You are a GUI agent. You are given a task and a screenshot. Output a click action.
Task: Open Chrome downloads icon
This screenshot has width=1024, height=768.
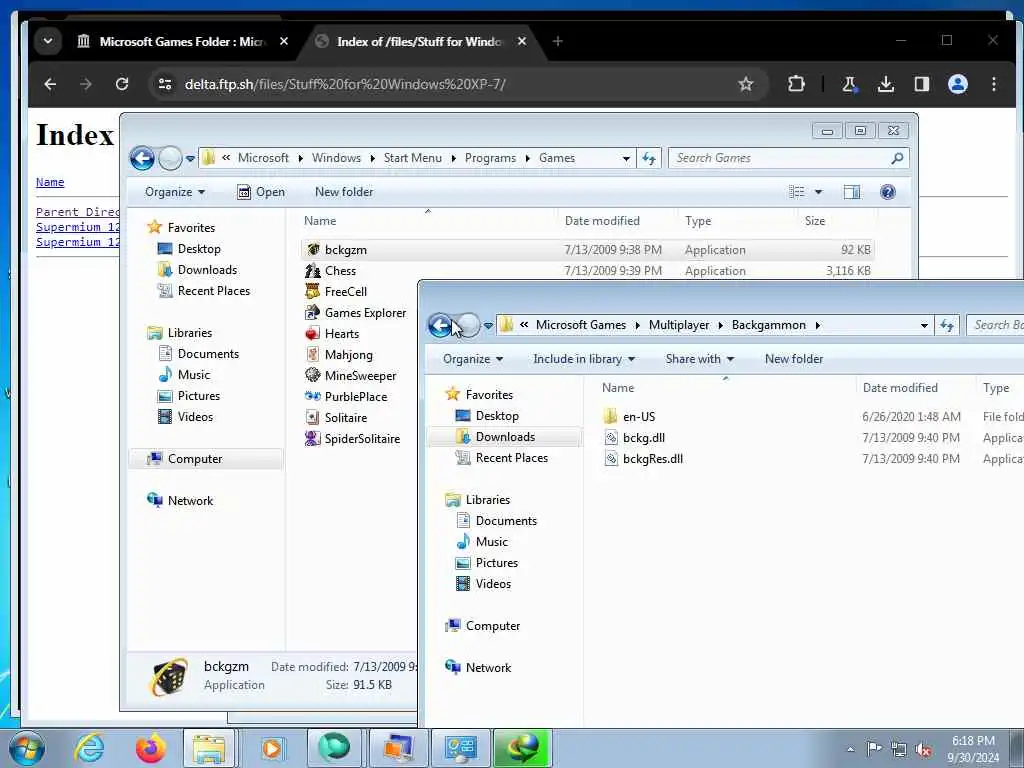coord(886,84)
